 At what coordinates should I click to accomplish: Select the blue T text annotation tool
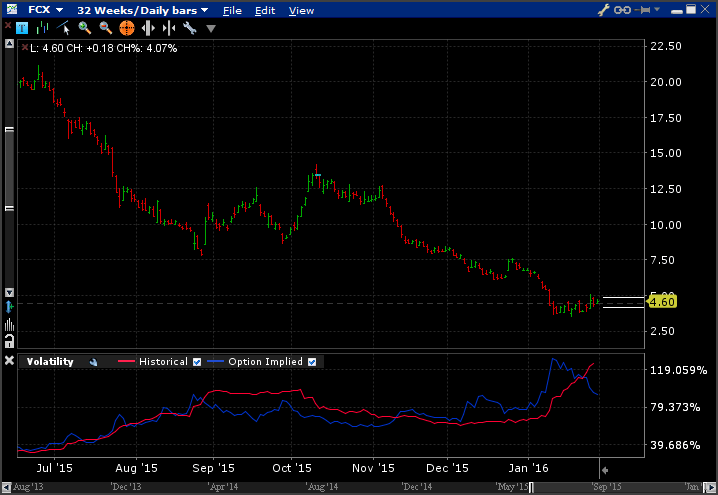coord(22,28)
